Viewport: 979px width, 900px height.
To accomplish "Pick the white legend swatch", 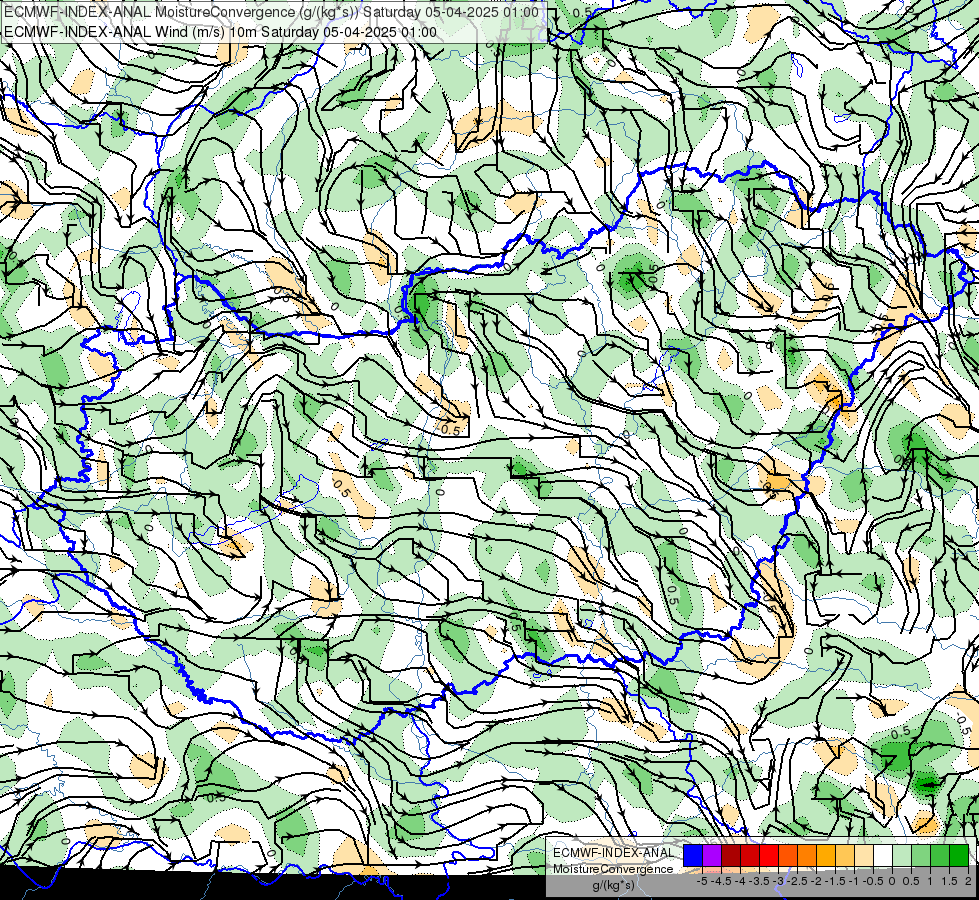I will (883, 856).
